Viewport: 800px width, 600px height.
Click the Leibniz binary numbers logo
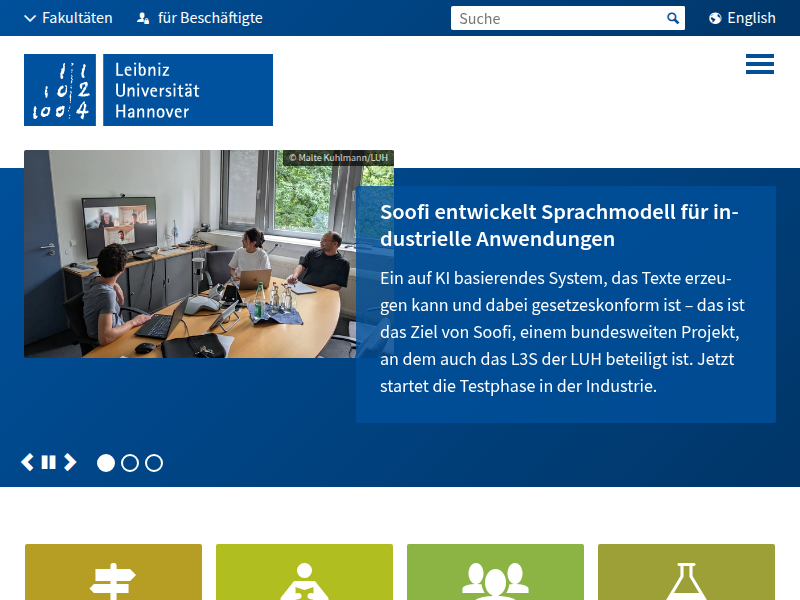click(60, 90)
